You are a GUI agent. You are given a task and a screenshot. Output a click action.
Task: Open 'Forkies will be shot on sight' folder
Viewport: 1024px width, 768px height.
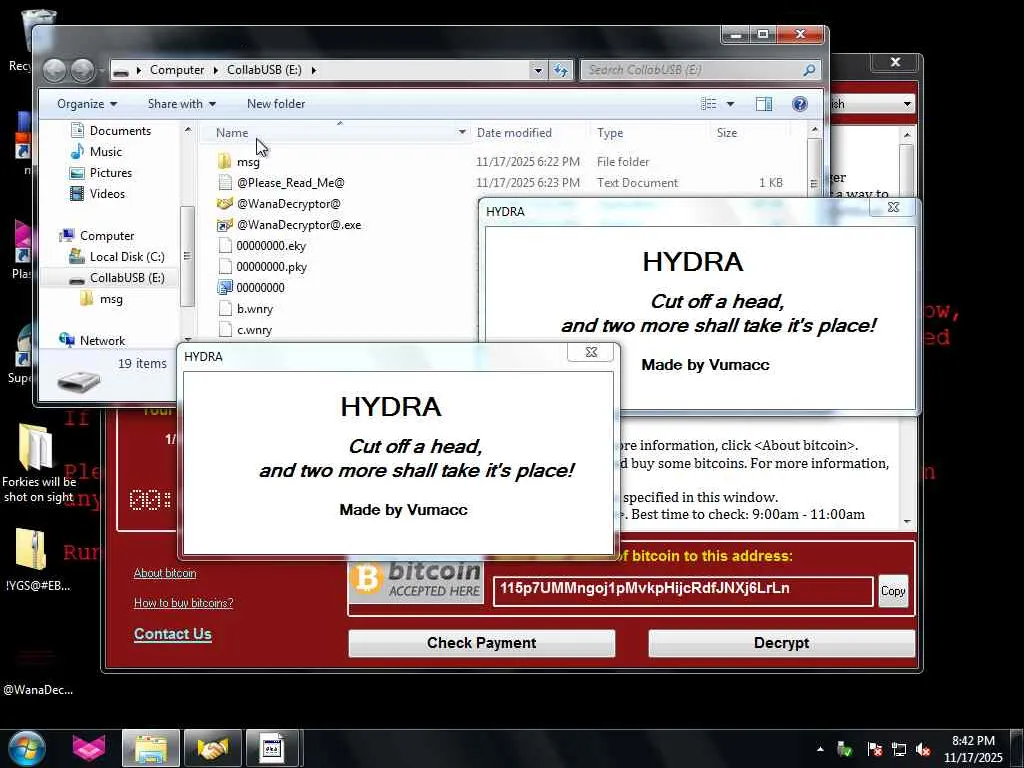[38, 463]
